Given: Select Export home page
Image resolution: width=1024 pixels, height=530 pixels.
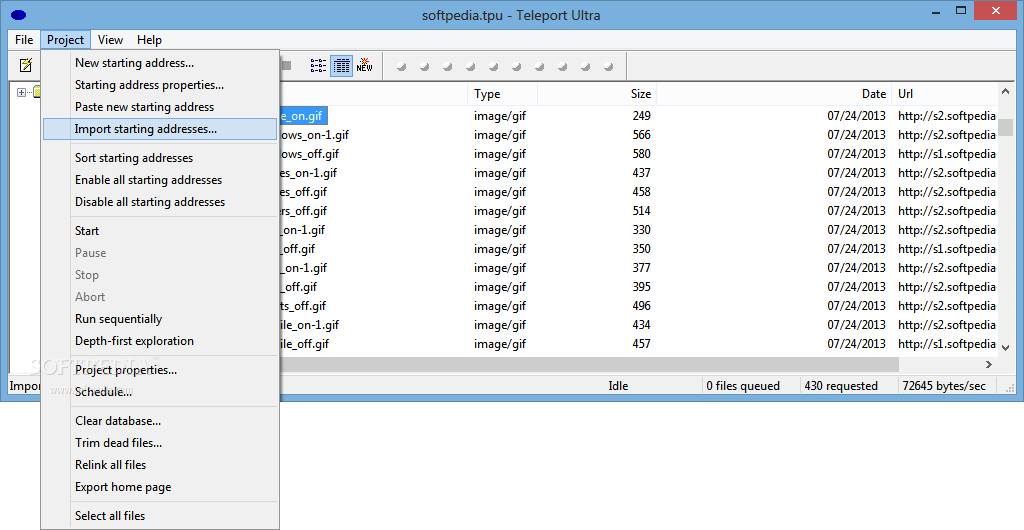Looking at the screenshot, I should click(x=160, y=488).
